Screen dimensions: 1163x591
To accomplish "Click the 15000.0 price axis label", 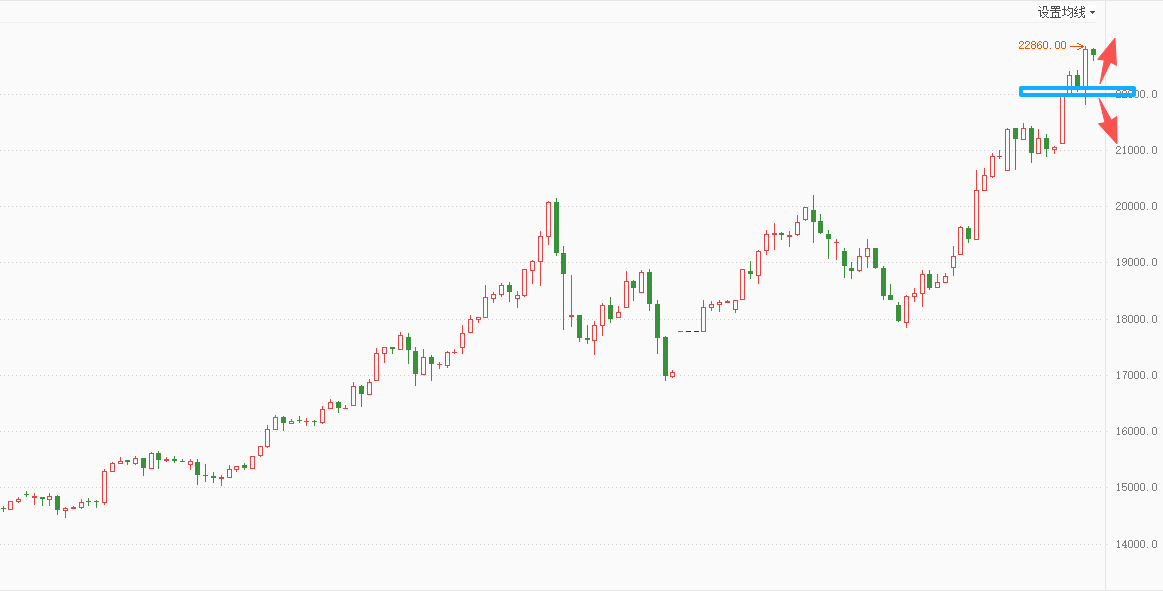I will pos(1137,487).
